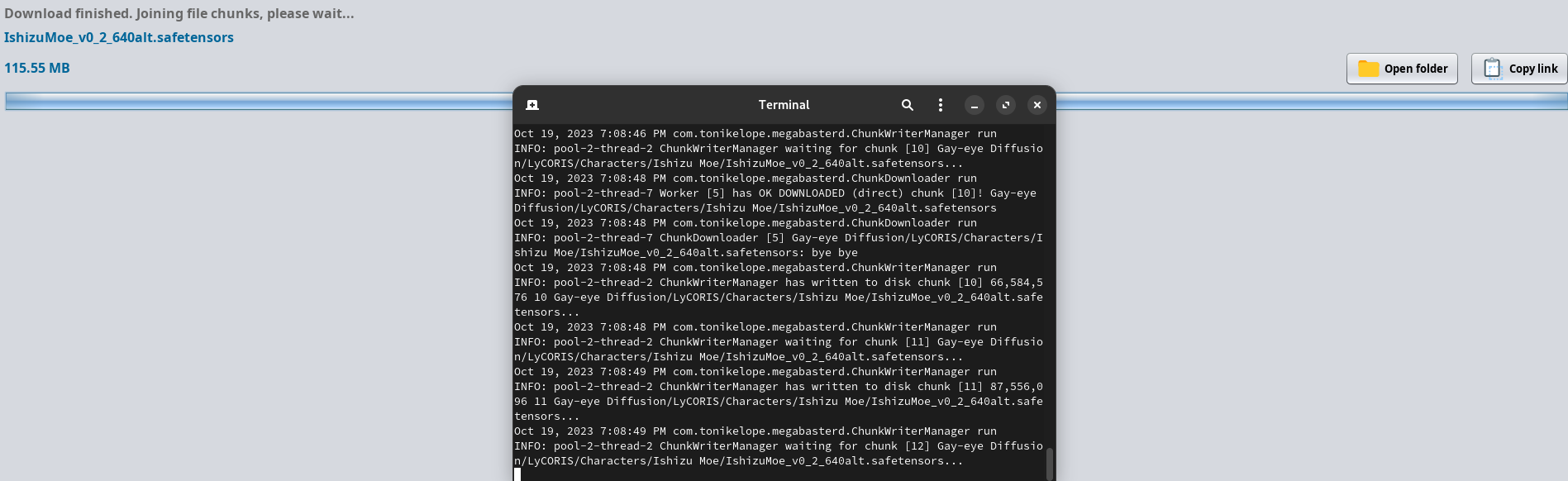This screenshot has width=1568, height=481.
Task: Expand the Terminal hamburger options
Action: (x=940, y=105)
